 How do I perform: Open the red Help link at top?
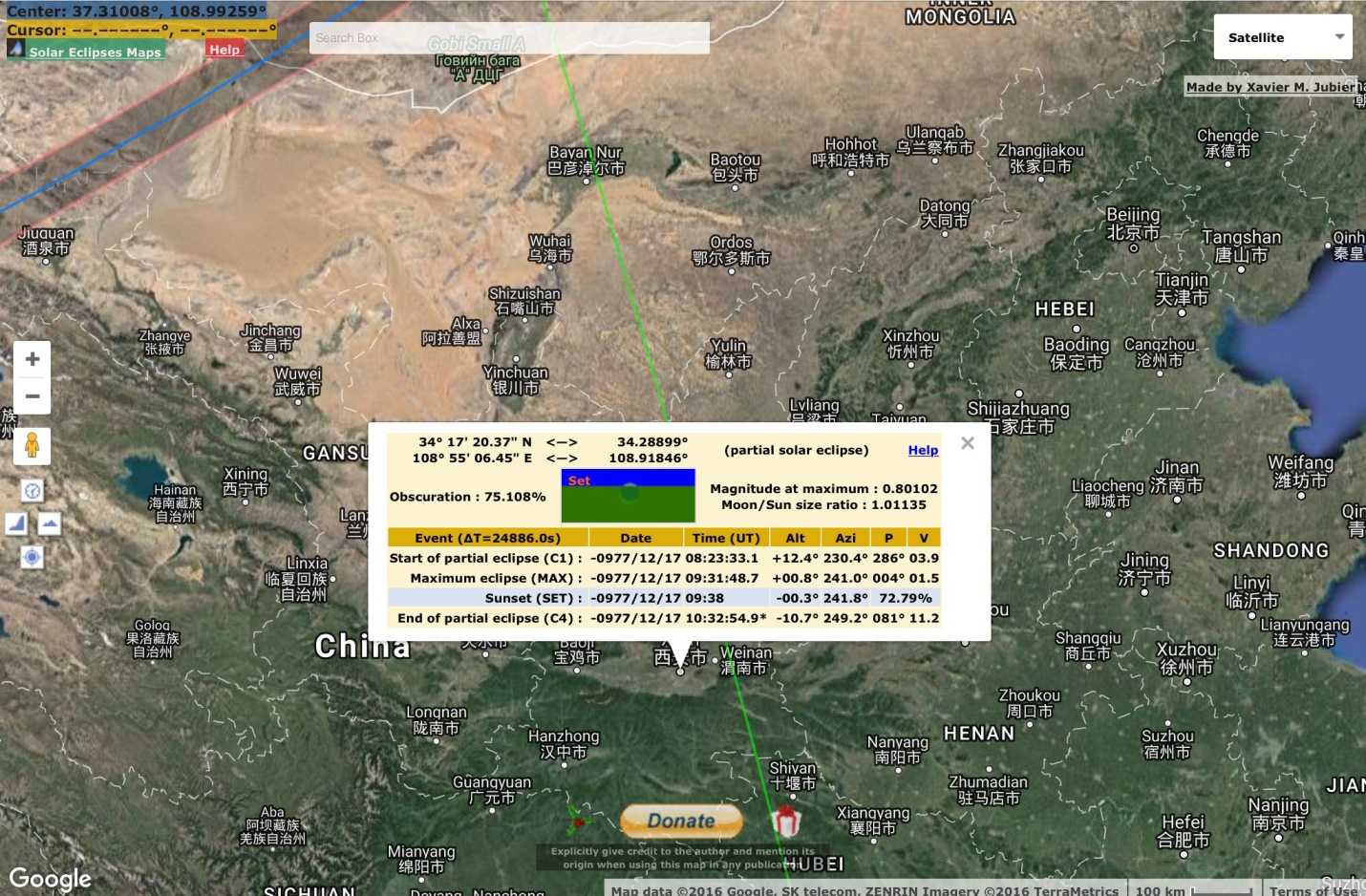tap(224, 50)
